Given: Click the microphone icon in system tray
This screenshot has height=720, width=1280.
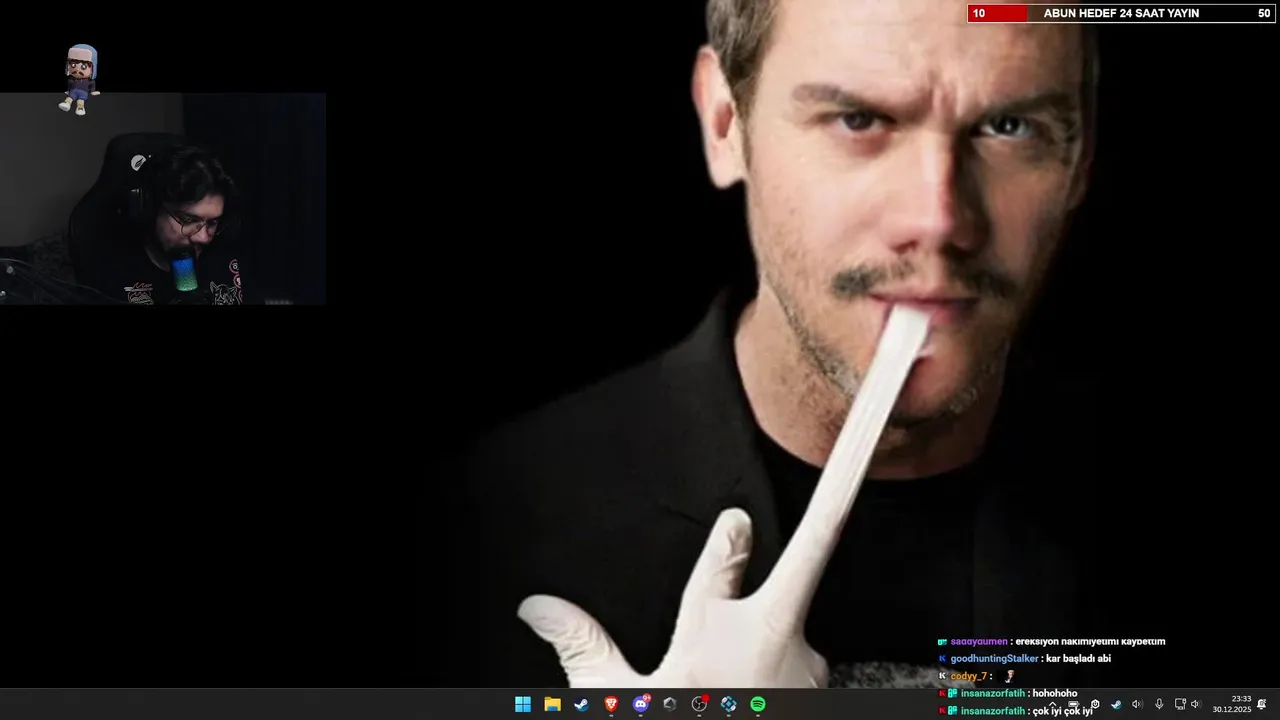Looking at the screenshot, I should point(1159,704).
